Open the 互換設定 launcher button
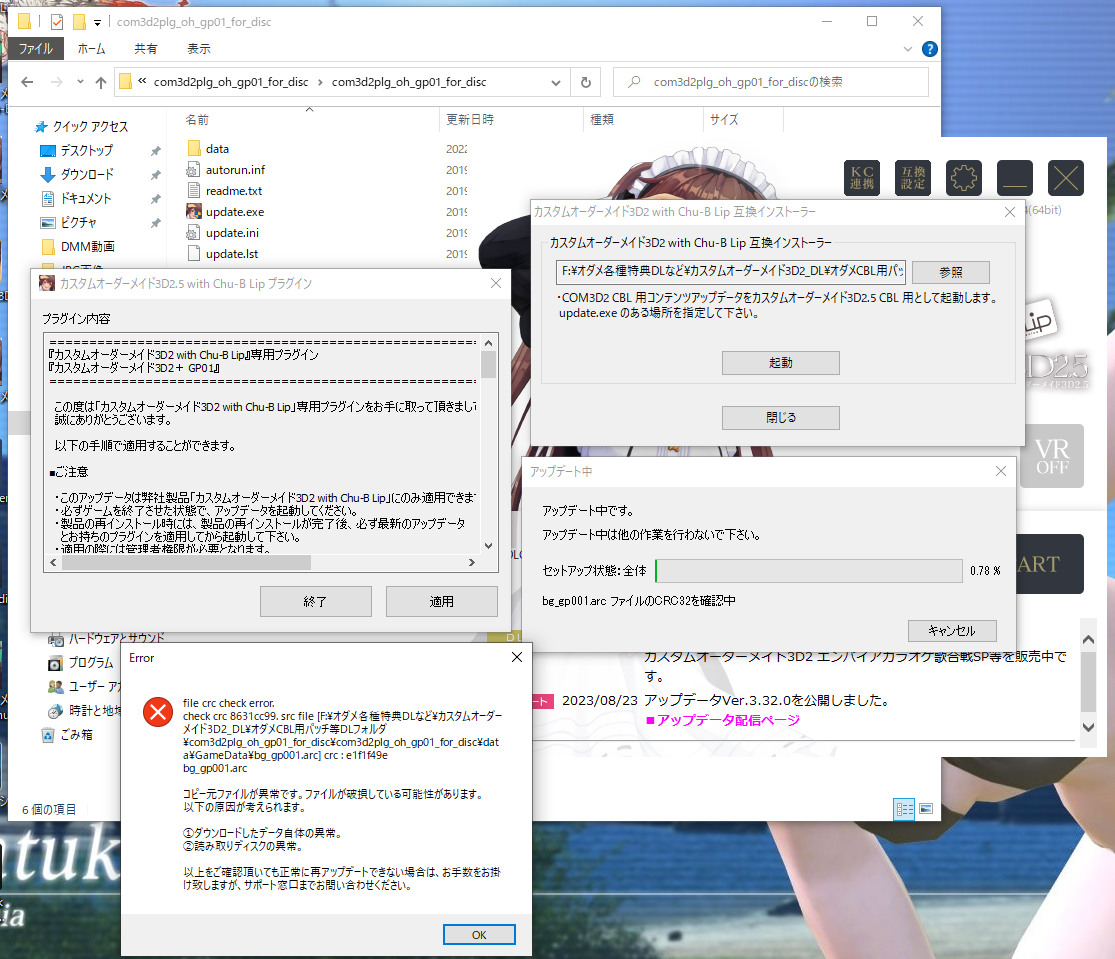This screenshot has height=959, width=1115. pos(913,178)
